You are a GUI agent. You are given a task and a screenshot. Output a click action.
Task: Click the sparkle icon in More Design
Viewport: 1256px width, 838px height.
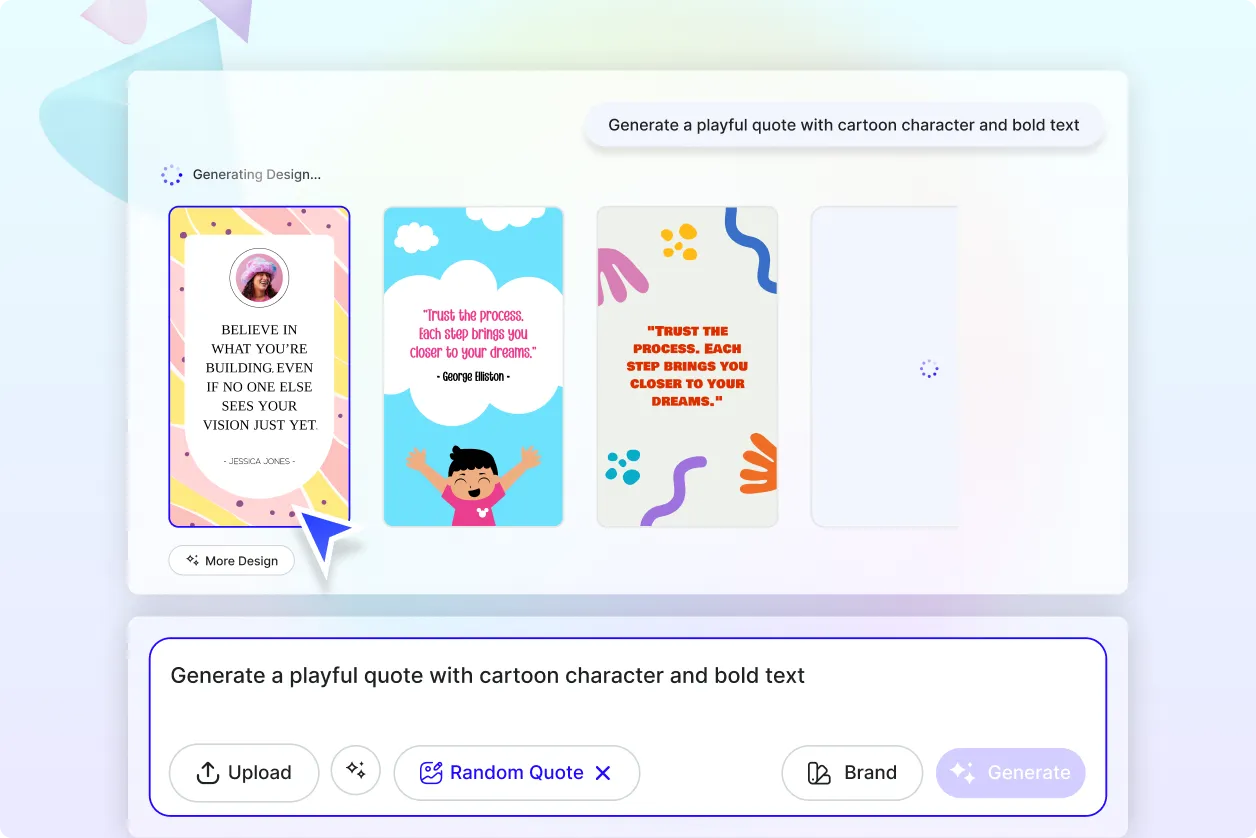point(193,561)
